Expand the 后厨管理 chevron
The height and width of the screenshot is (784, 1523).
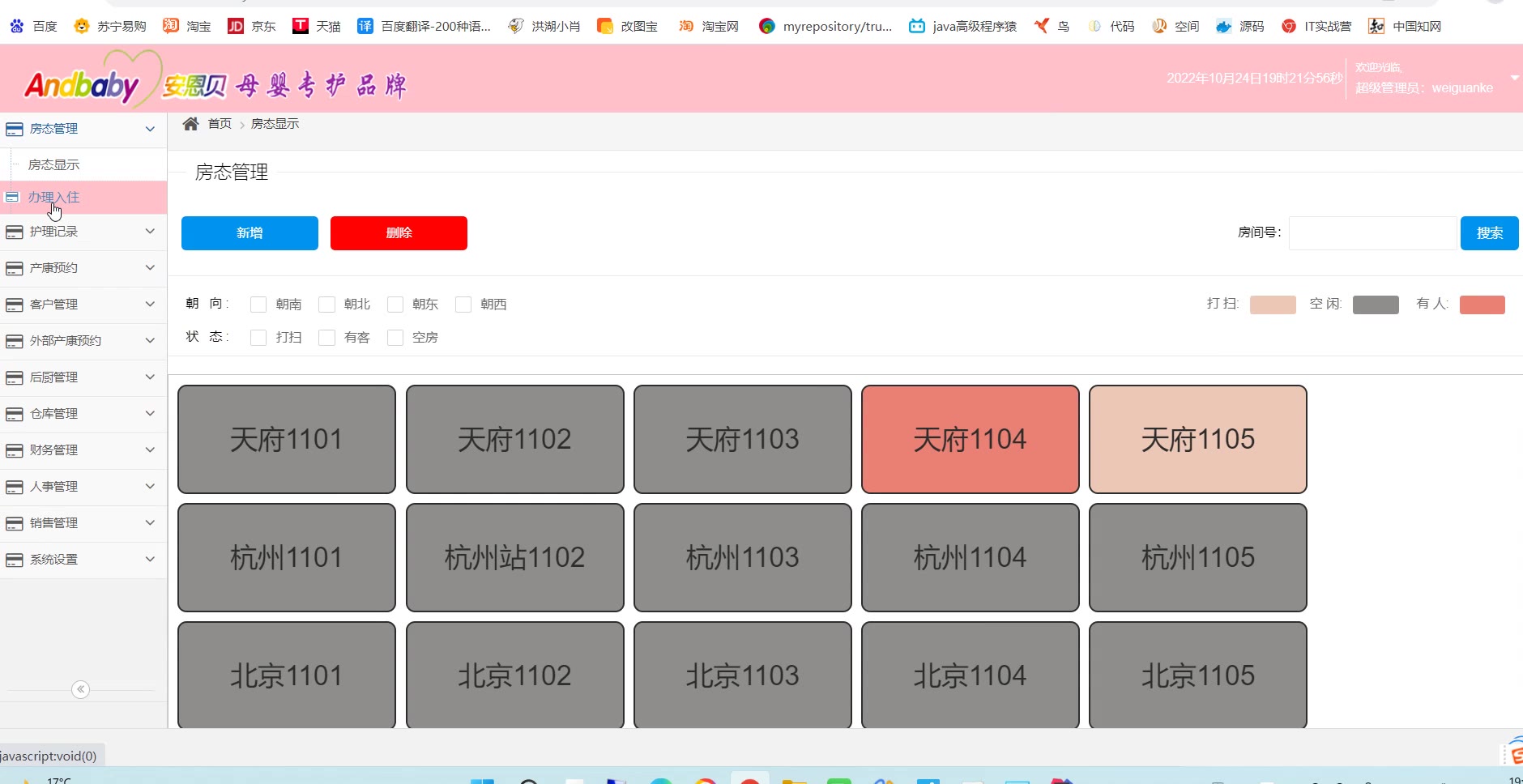click(150, 377)
